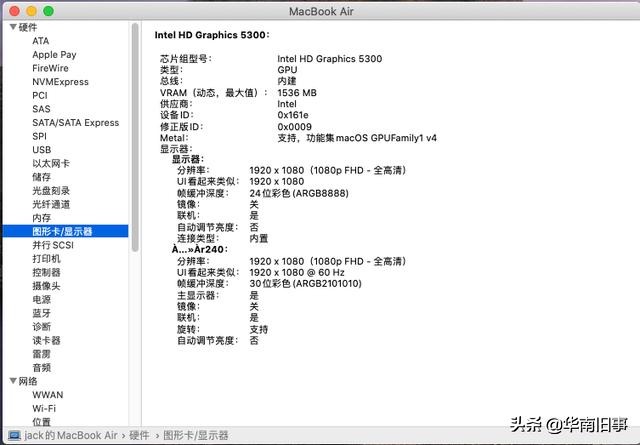
Task: Select 诊断 diagnostics entry
Action: pyautogui.click(x=42, y=327)
